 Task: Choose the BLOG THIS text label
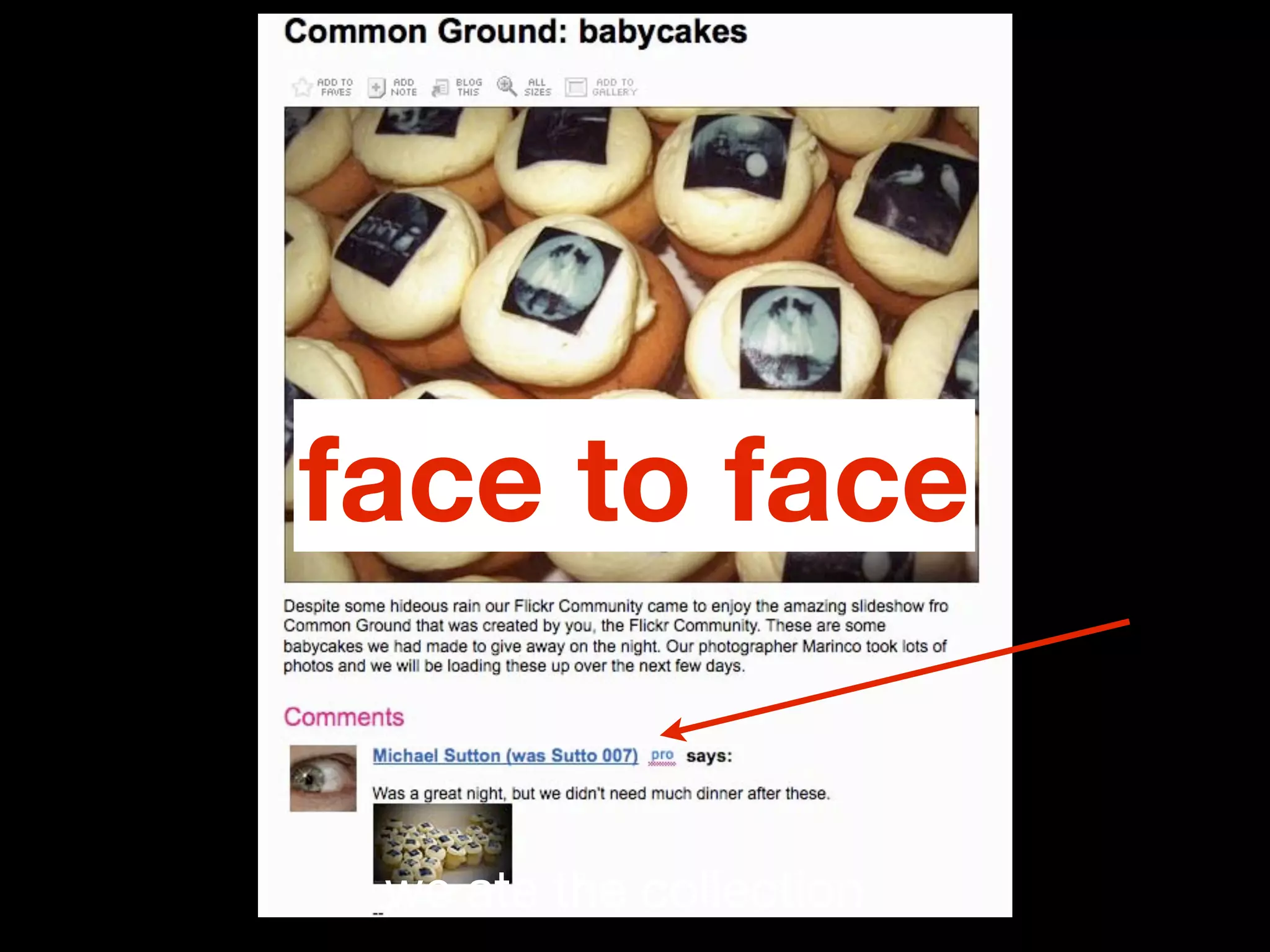[469, 87]
